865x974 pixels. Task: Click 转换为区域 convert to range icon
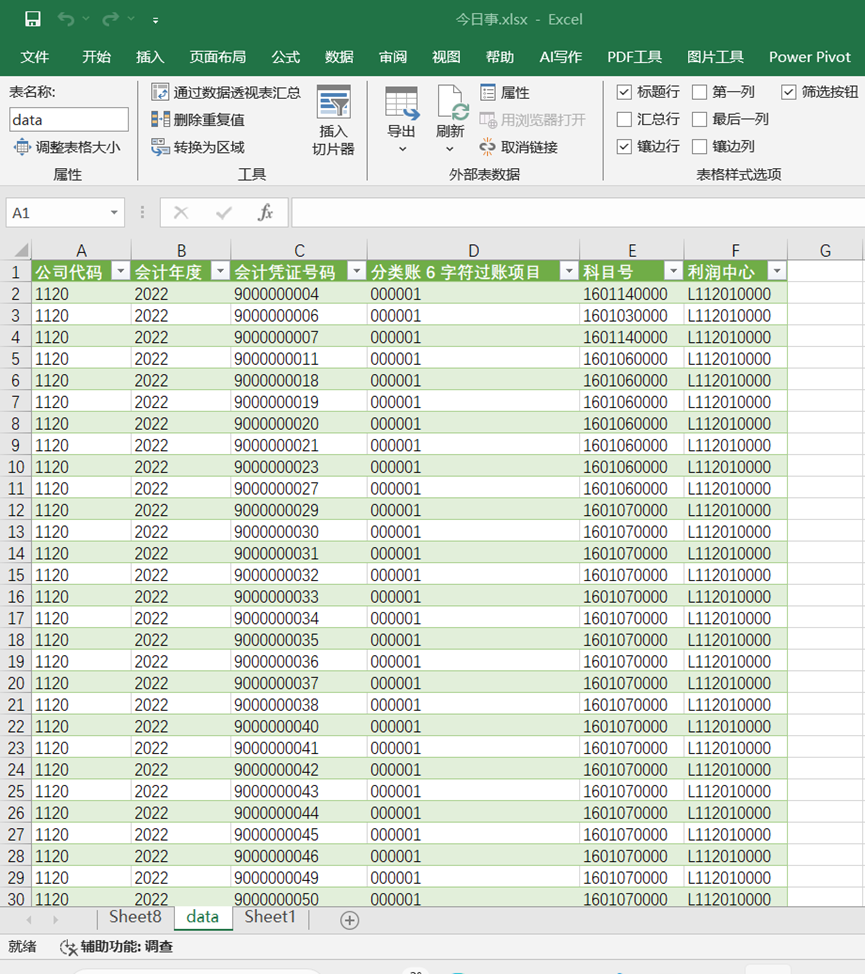tap(160, 147)
